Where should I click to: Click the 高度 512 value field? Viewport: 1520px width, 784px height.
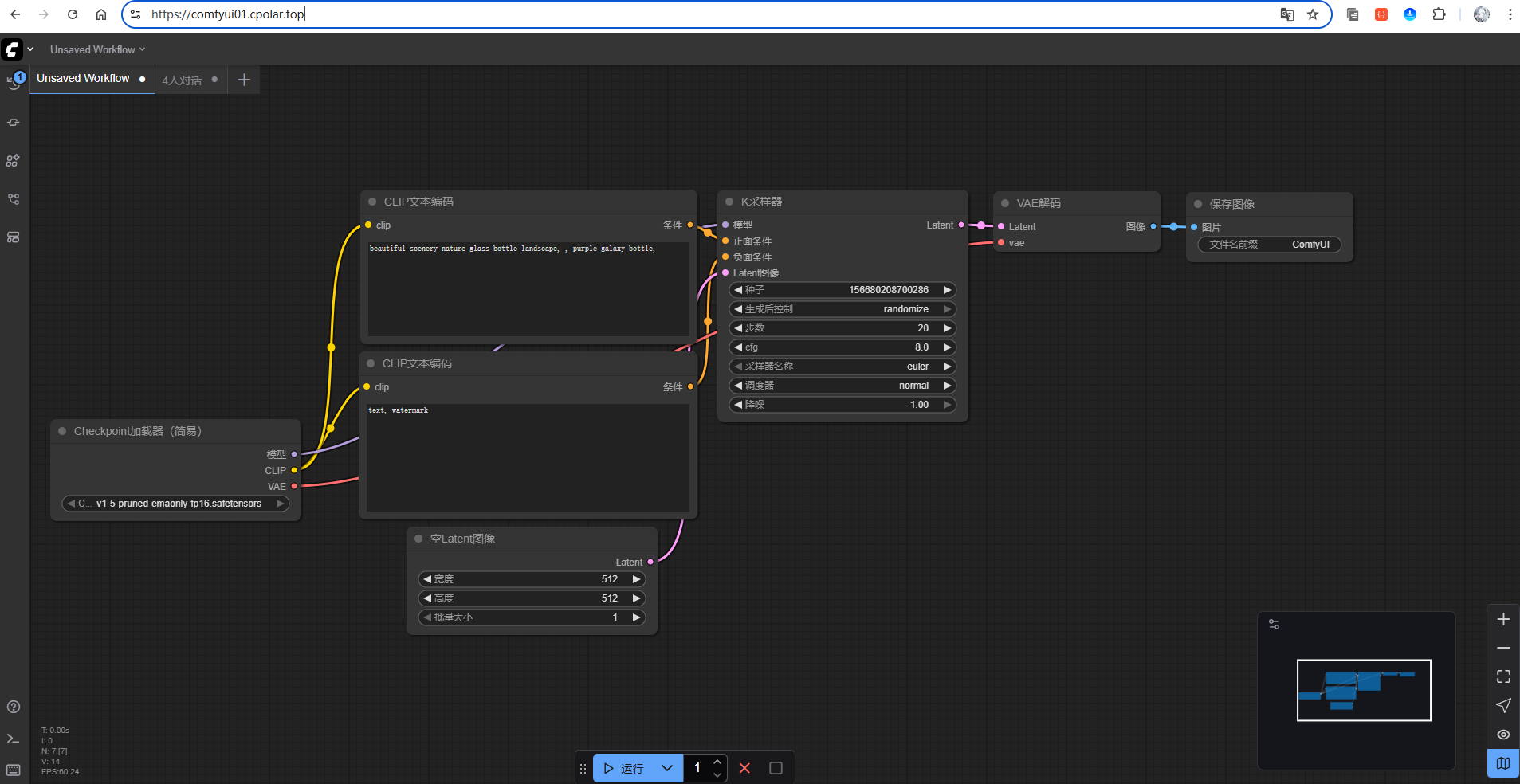532,598
